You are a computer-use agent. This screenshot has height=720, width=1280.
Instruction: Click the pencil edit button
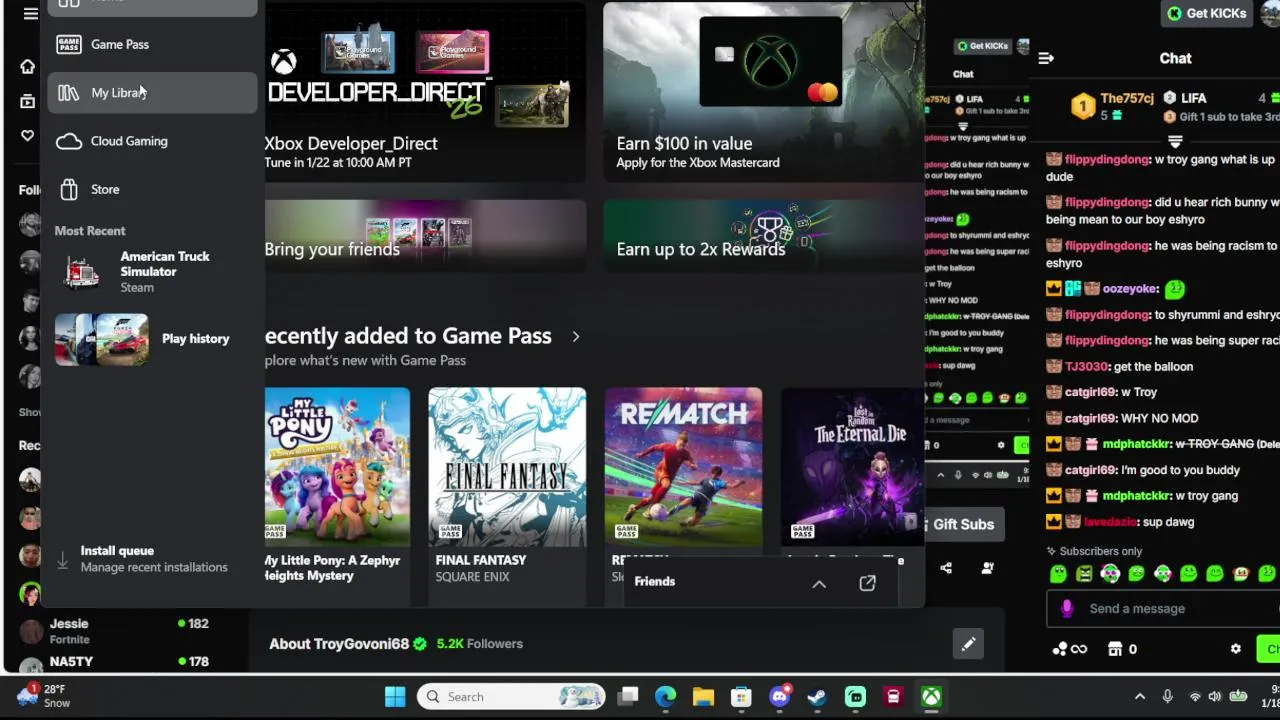[968, 645]
